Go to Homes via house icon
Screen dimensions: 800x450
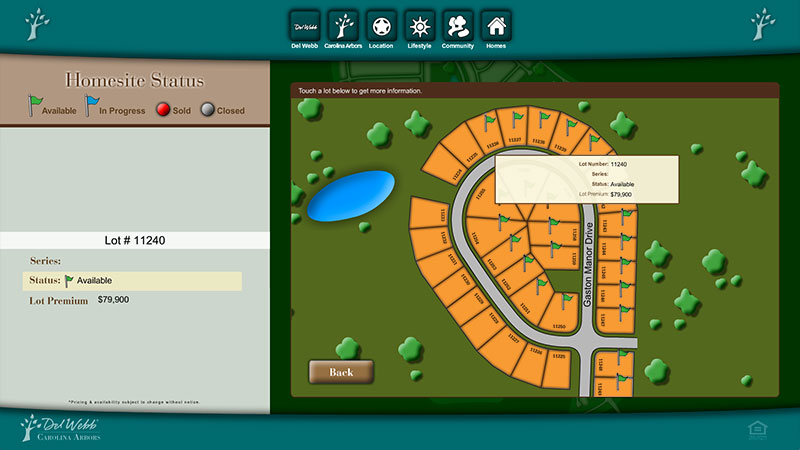point(495,25)
